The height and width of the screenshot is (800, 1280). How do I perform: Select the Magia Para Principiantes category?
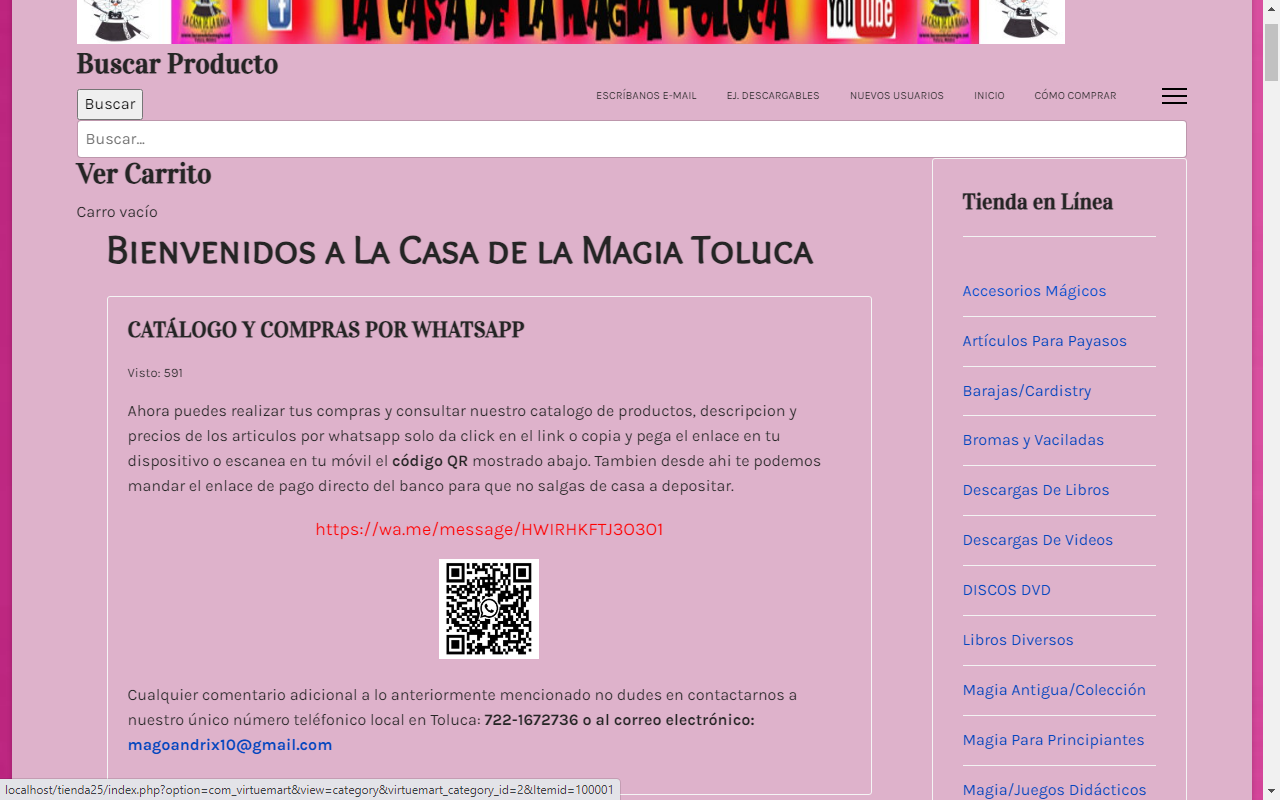pyautogui.click(x=1053, y=740)
